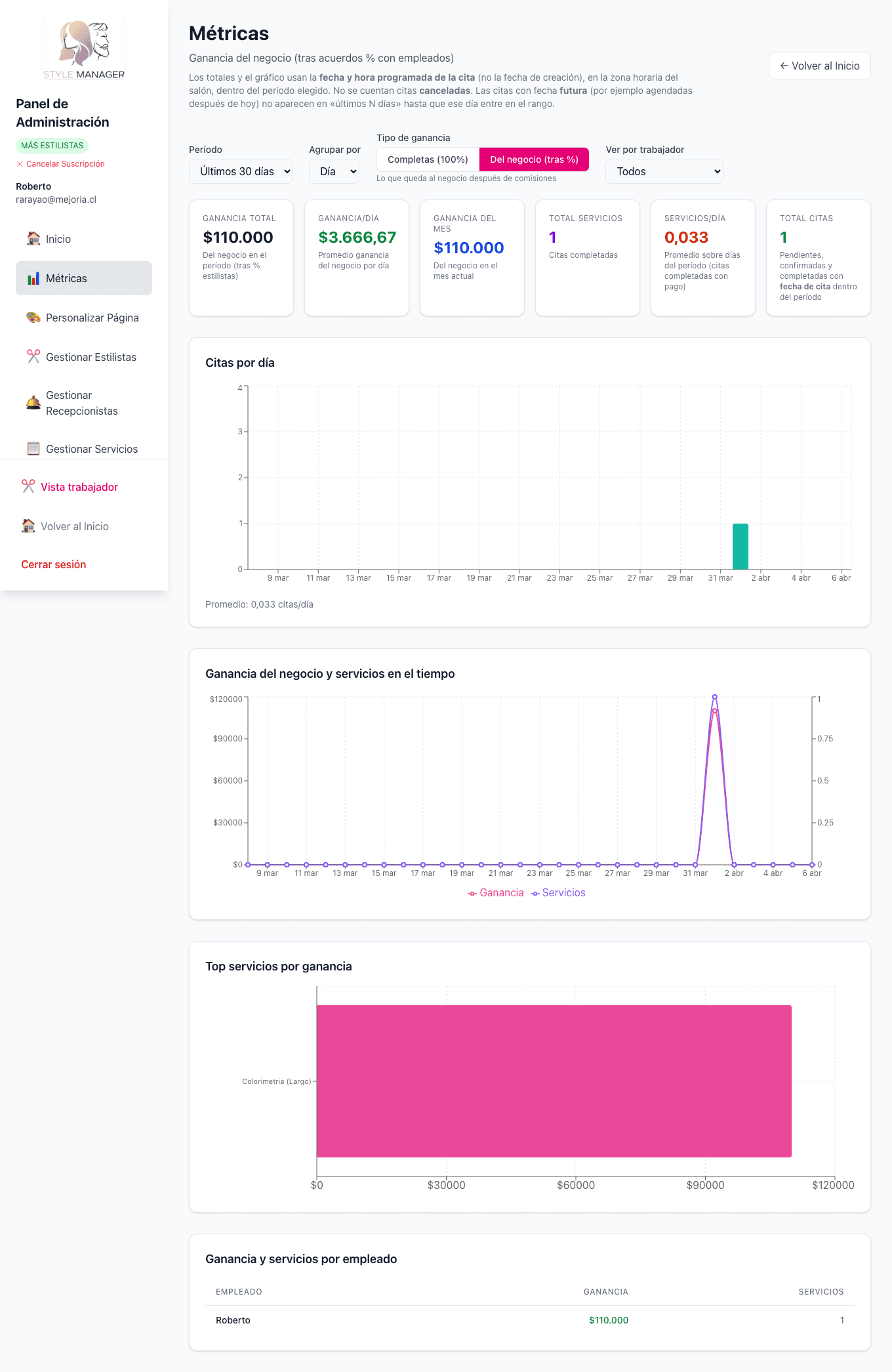Toggle Ganancia series in chart legend
The width and height of the screenshot is (892, 1372).
[496, 893]
